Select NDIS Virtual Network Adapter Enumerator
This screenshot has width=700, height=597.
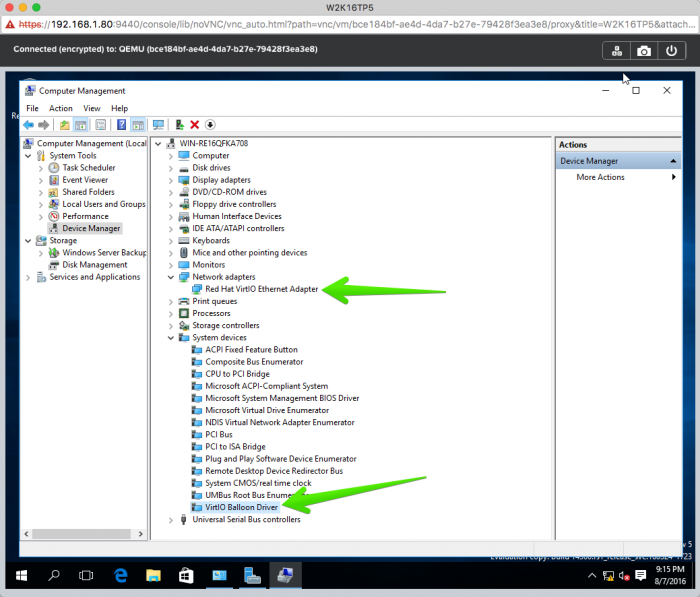[280, 423]
